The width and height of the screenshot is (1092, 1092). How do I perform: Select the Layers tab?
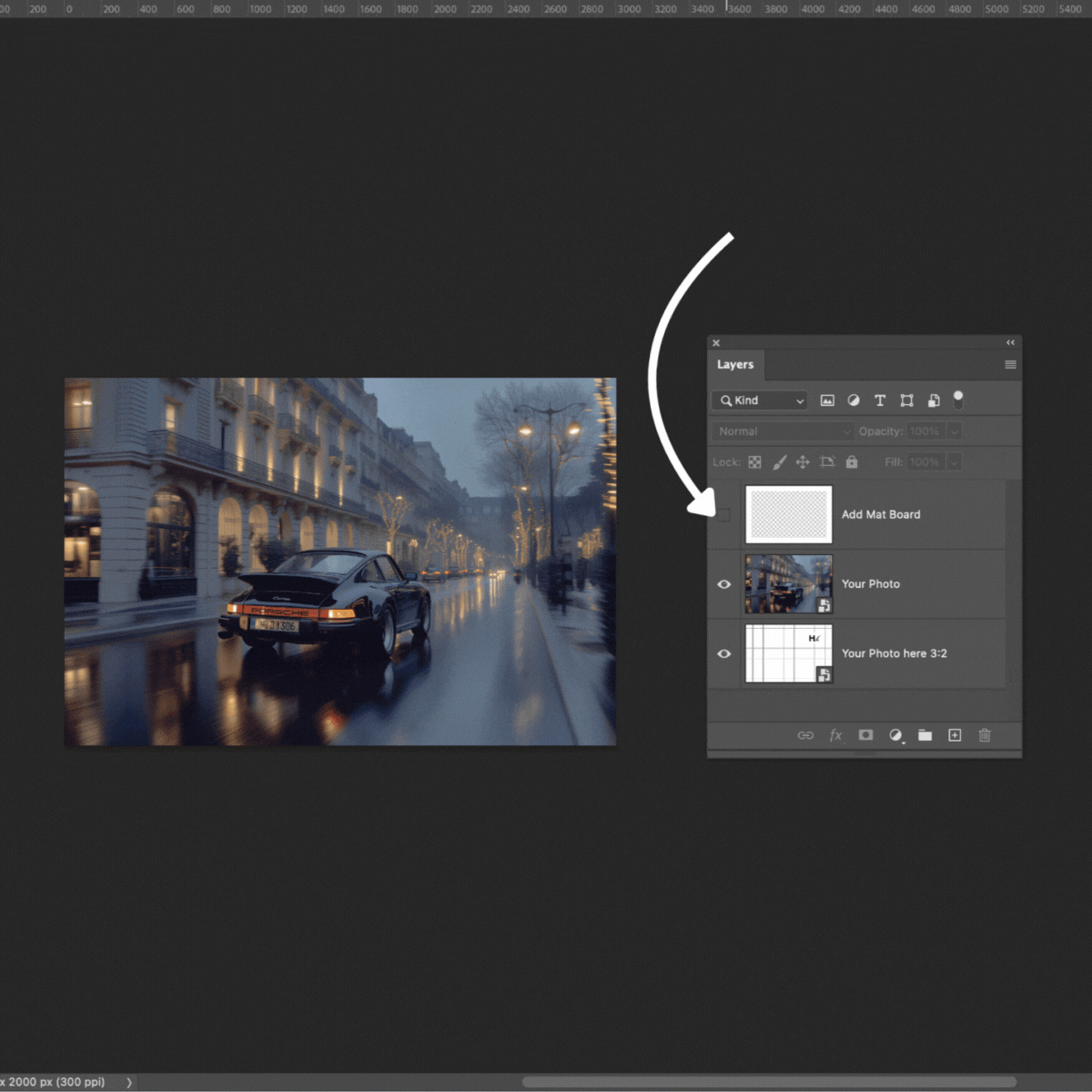[735, 365]
